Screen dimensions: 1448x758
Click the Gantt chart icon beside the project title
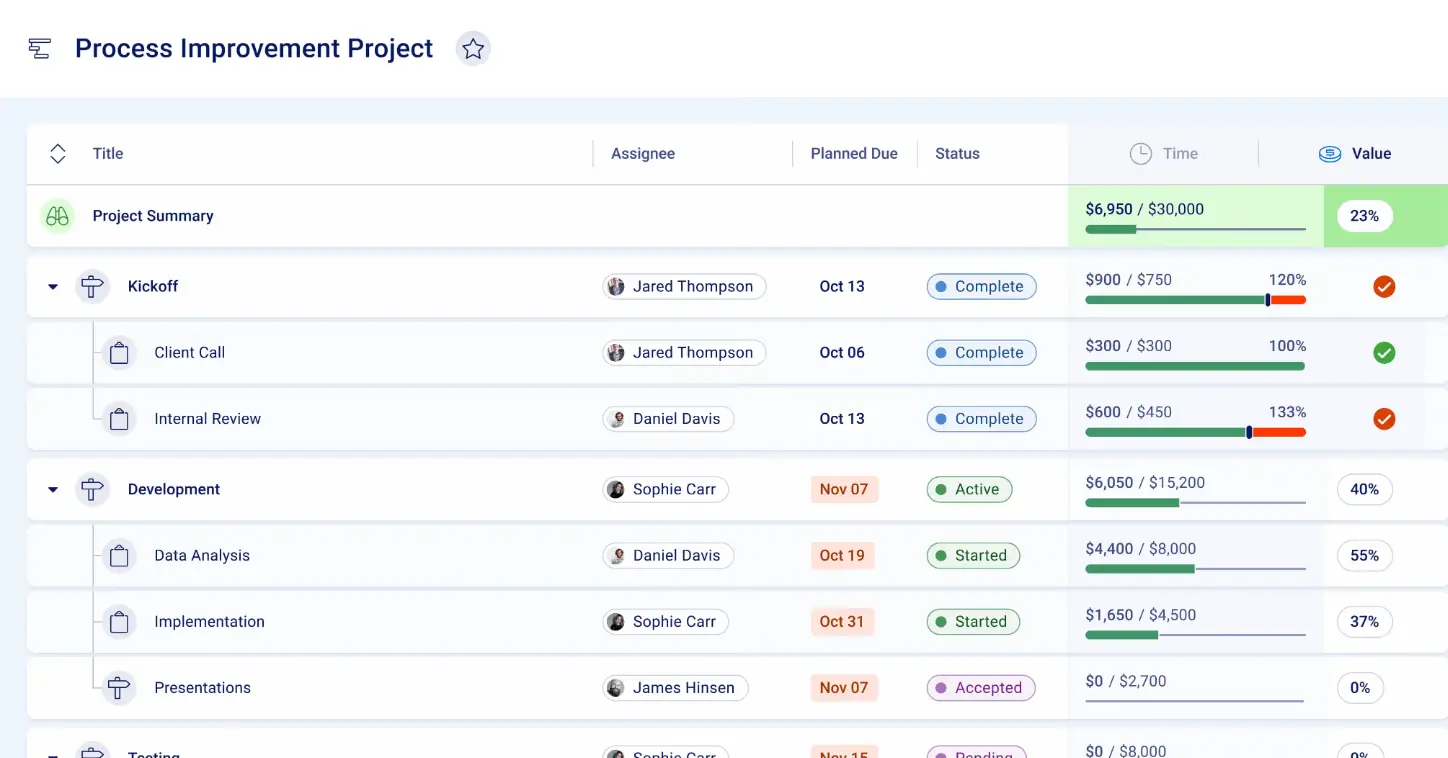point(39,47)
